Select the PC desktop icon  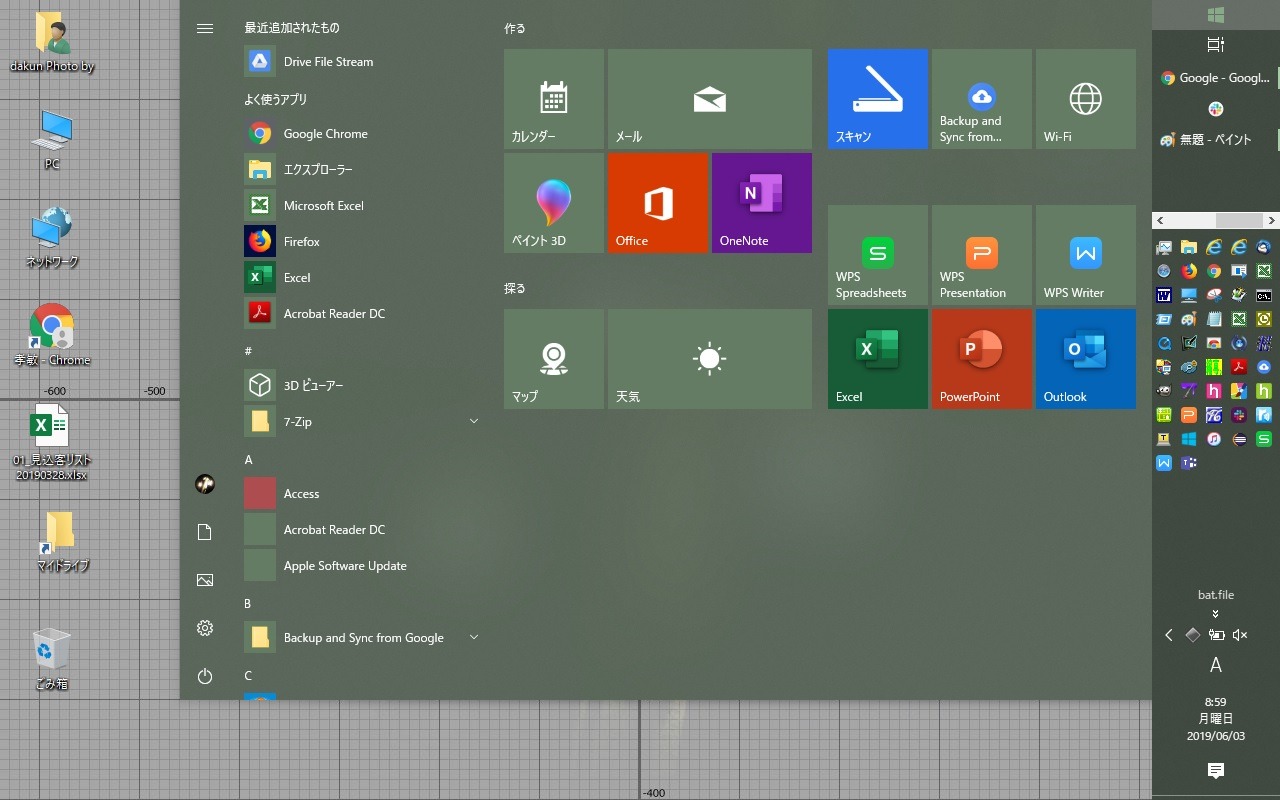pos(52,140)
